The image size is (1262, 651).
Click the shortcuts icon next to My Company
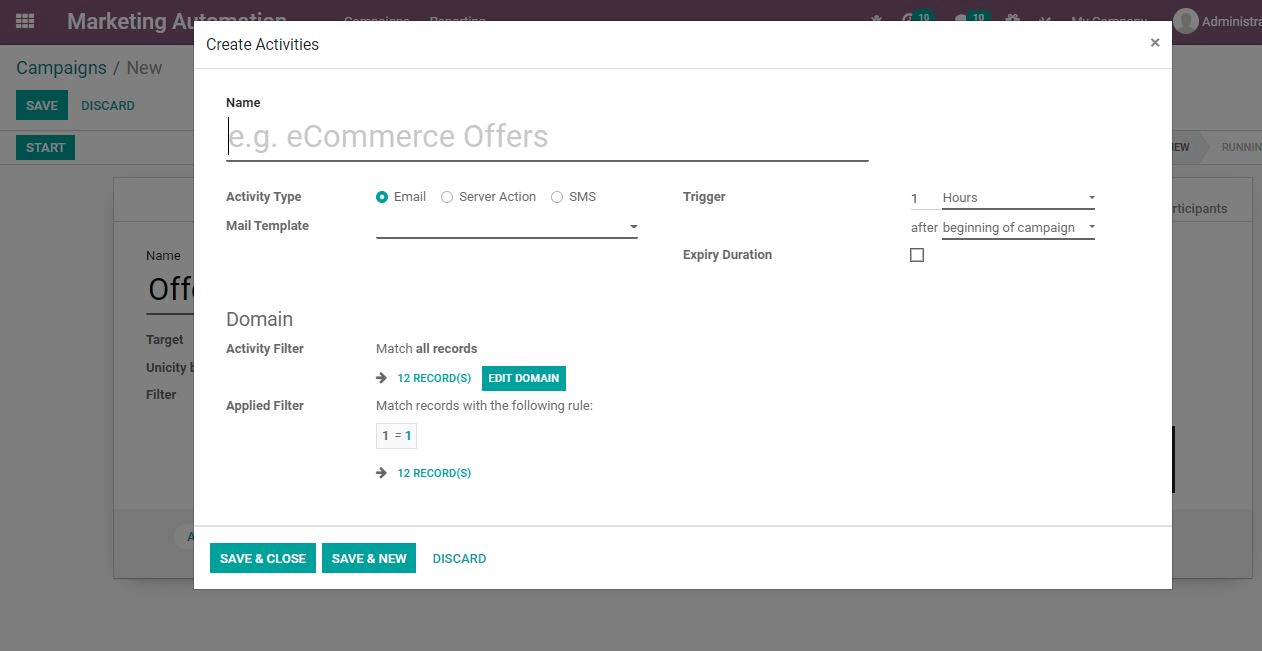click(x=1044, y=20)
